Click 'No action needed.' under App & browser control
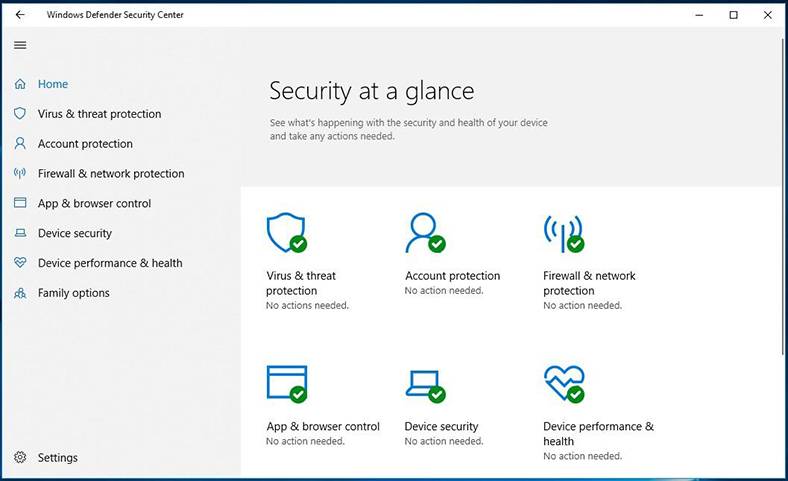The height and width of the screenshot is (481, 788). pyautogui.click(x=305, y=441)
